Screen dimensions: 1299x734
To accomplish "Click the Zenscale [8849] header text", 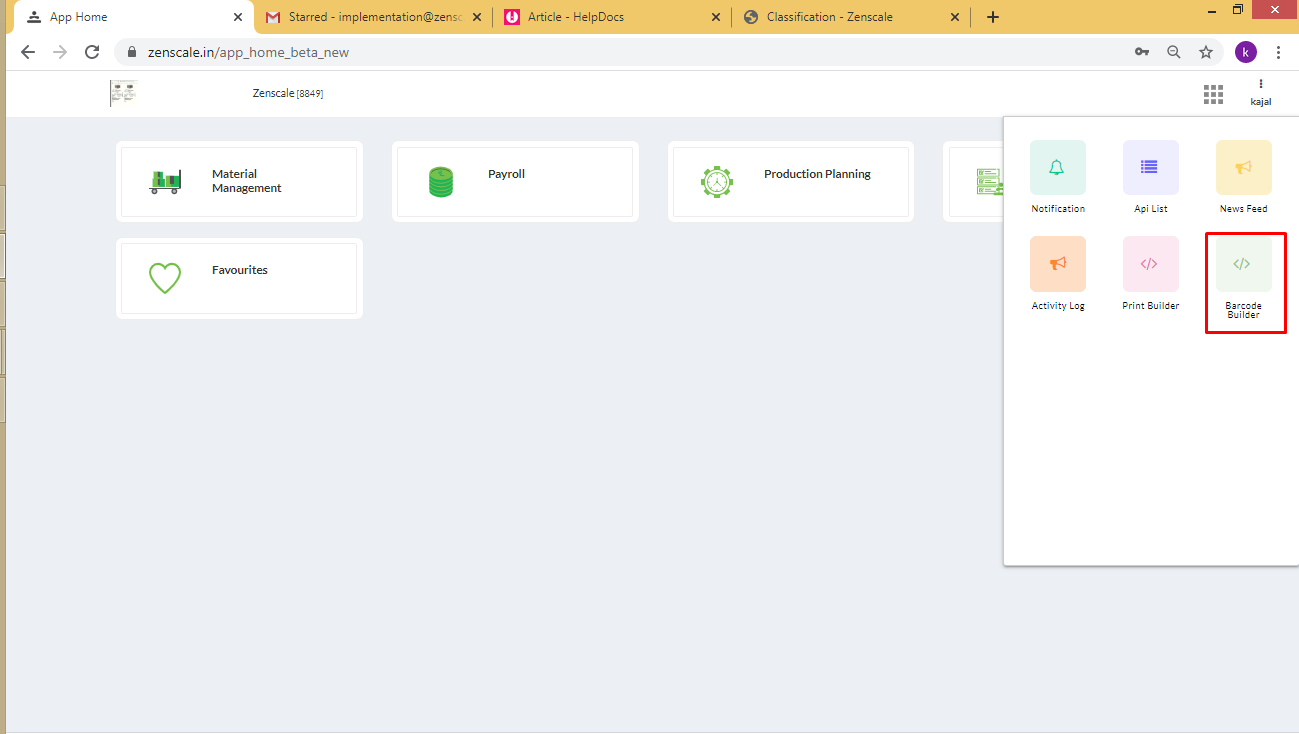I will [288, 93].
